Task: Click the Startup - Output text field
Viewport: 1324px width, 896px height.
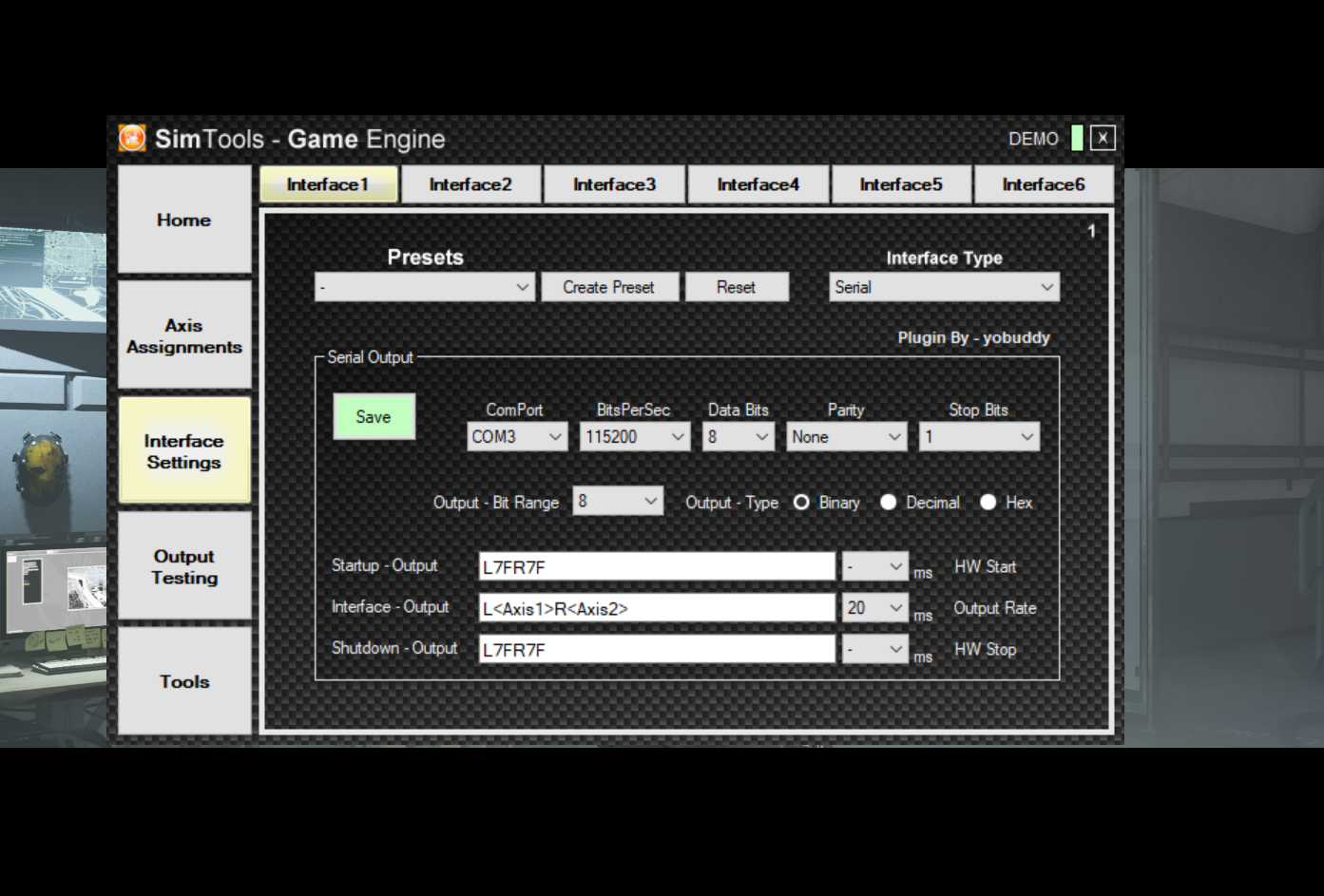Action: (x=657, y=567)
